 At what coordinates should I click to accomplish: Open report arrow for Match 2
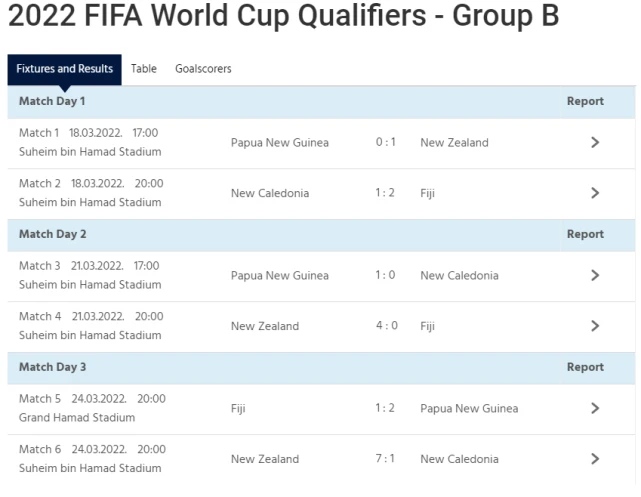pyautogui.click(x=595, y=193)
